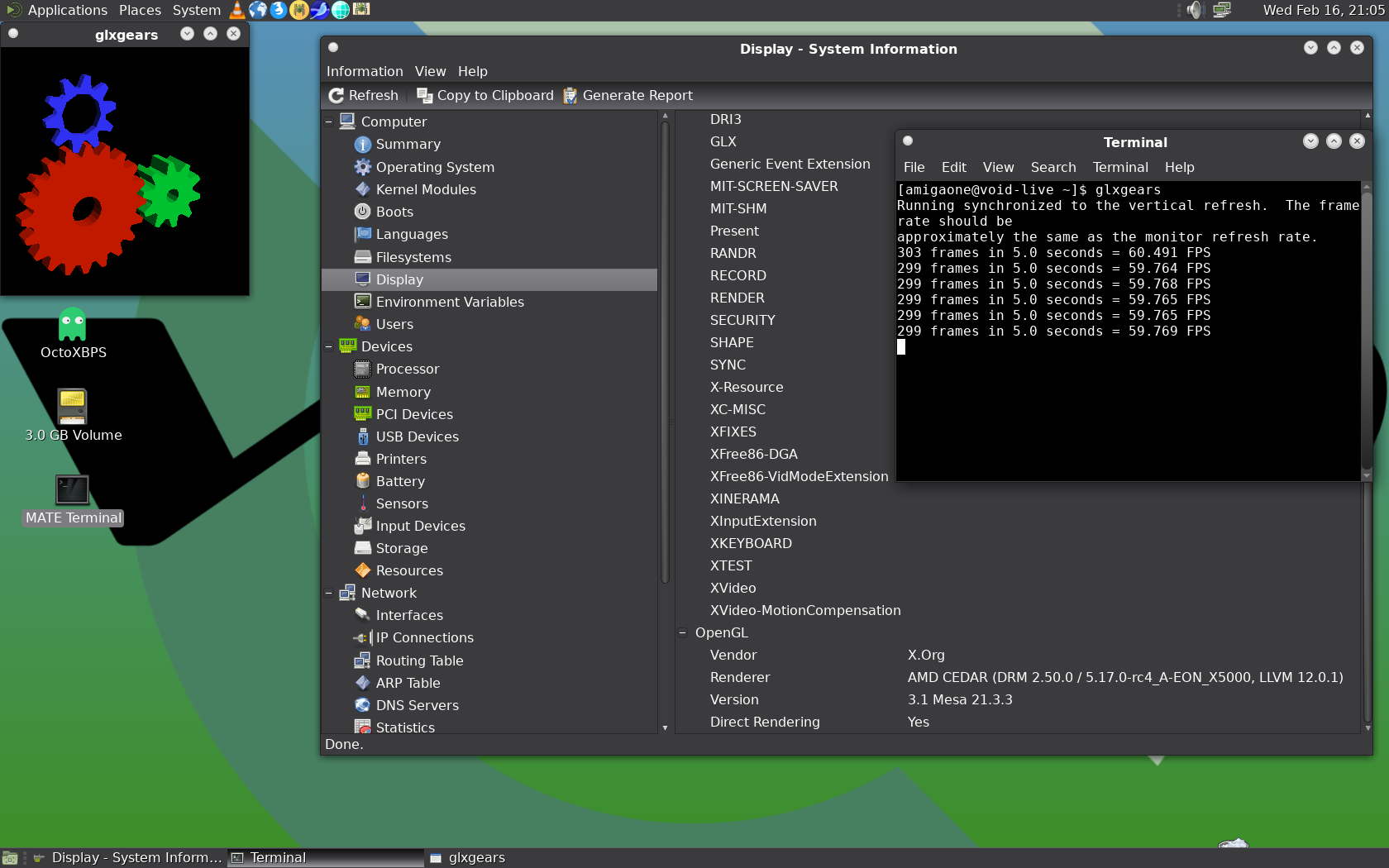This screenshot has width=1389, height=868.
Task: Select Statistics entry
Action: pyautogui.click(x=405, y=727)
